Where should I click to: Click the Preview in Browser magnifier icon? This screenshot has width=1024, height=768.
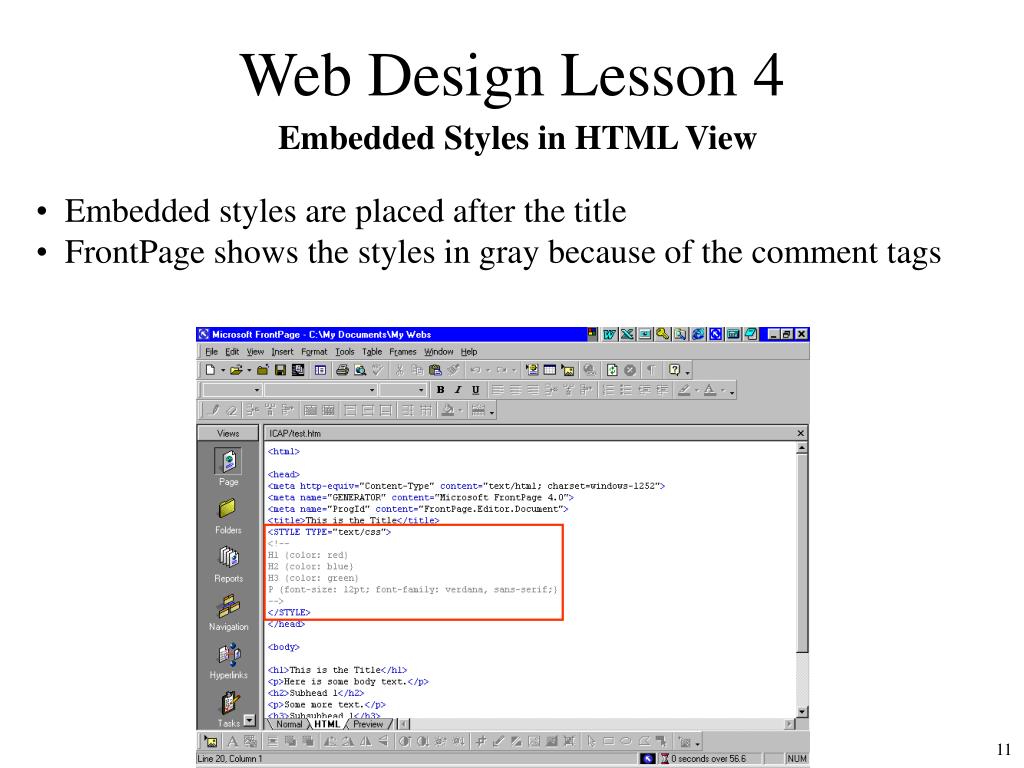360,370
